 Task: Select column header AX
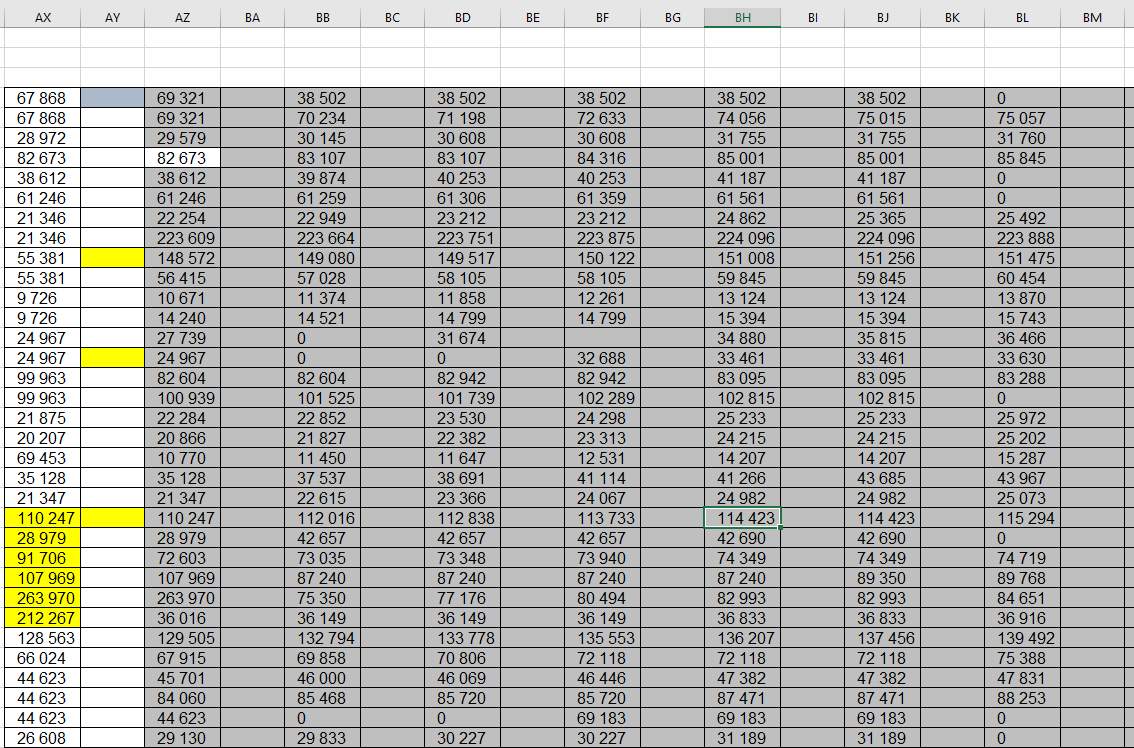(43, 17)
